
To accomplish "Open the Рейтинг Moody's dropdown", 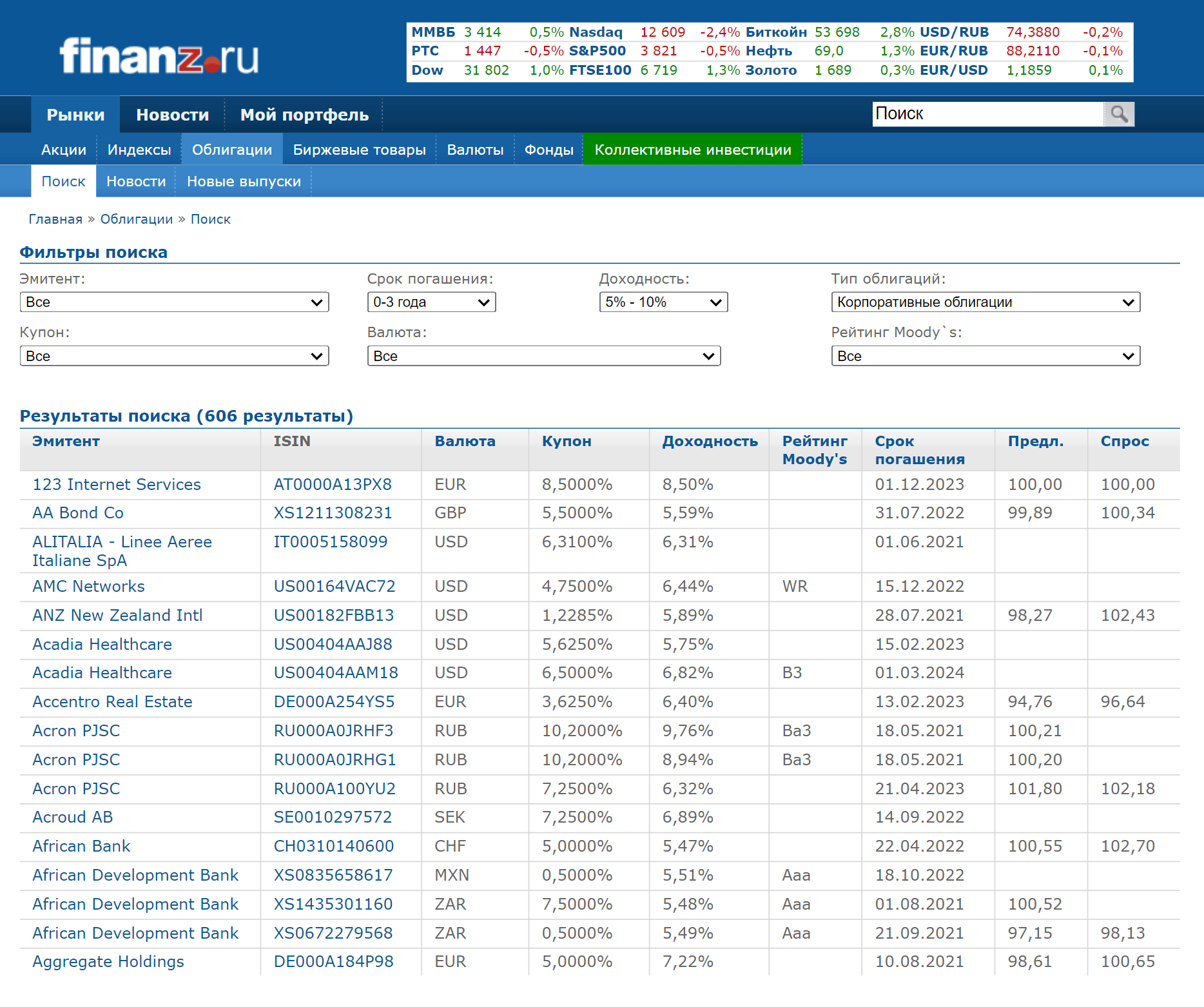I will (986, 356).
